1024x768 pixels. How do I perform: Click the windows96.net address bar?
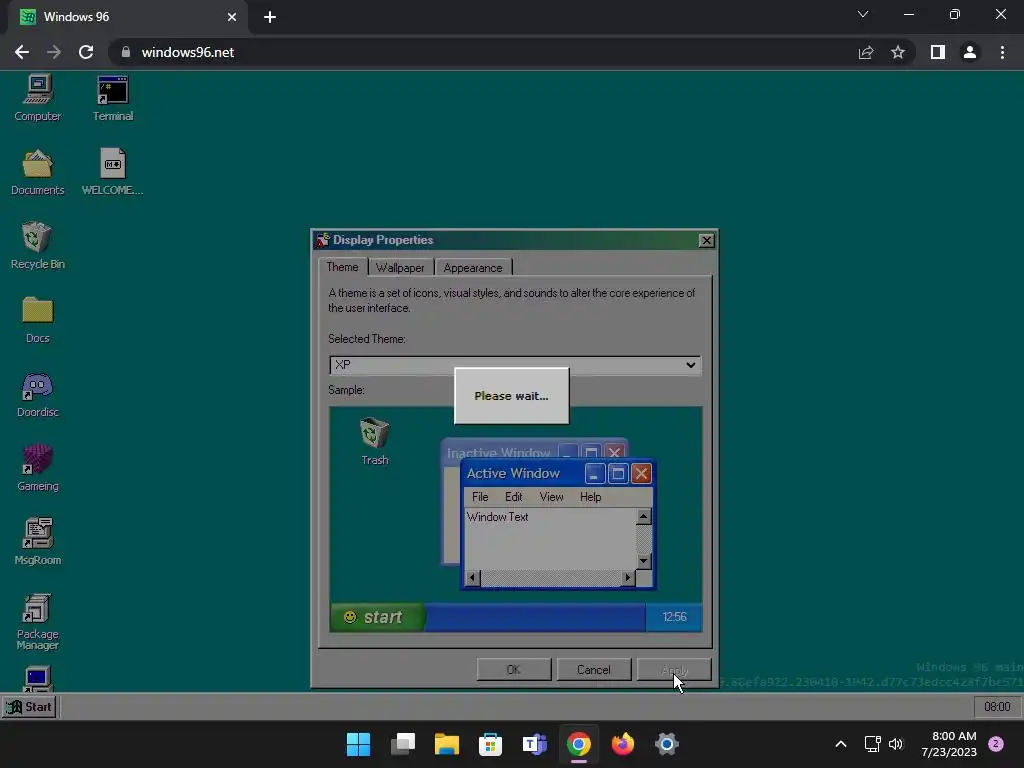[x=483, y=52]
